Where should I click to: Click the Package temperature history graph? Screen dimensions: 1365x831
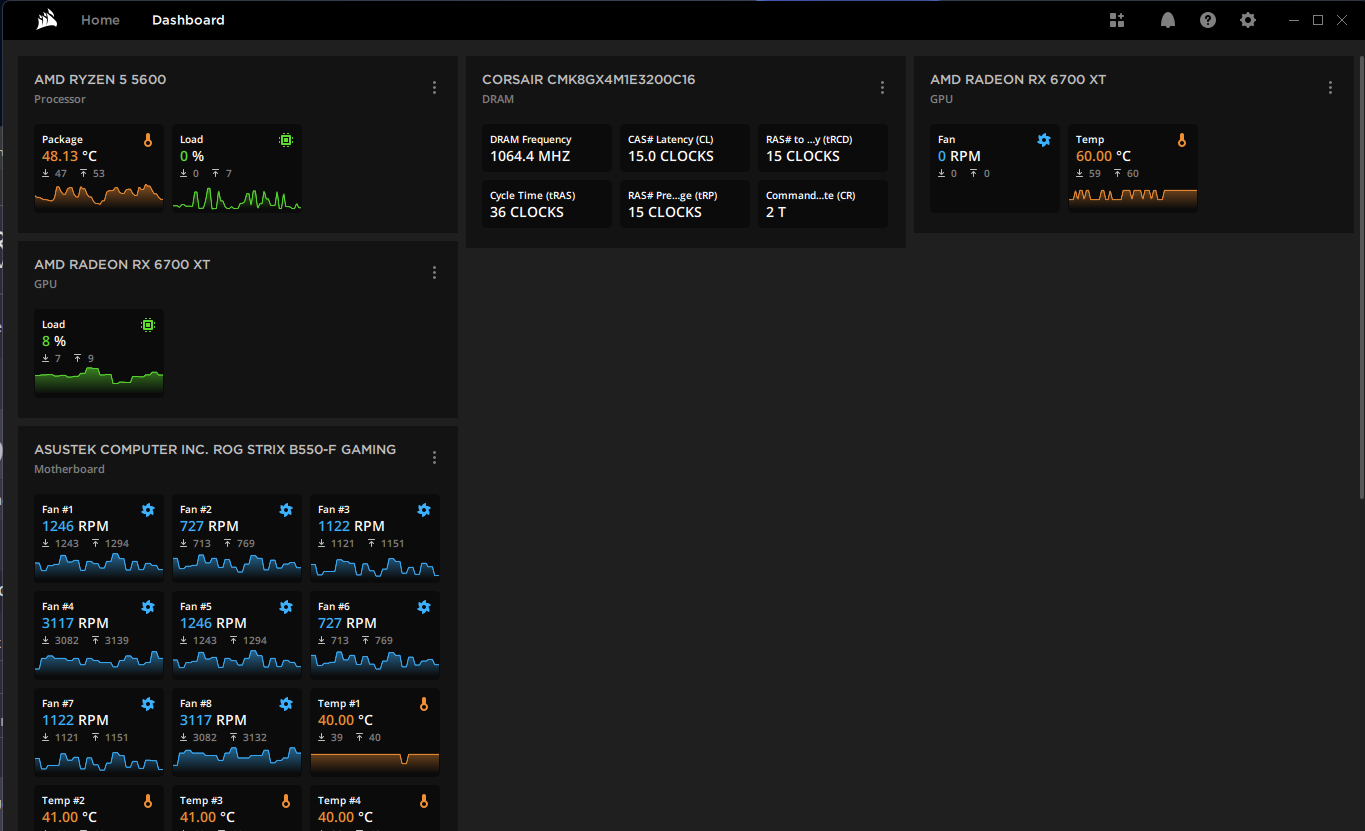coord(99,197)
